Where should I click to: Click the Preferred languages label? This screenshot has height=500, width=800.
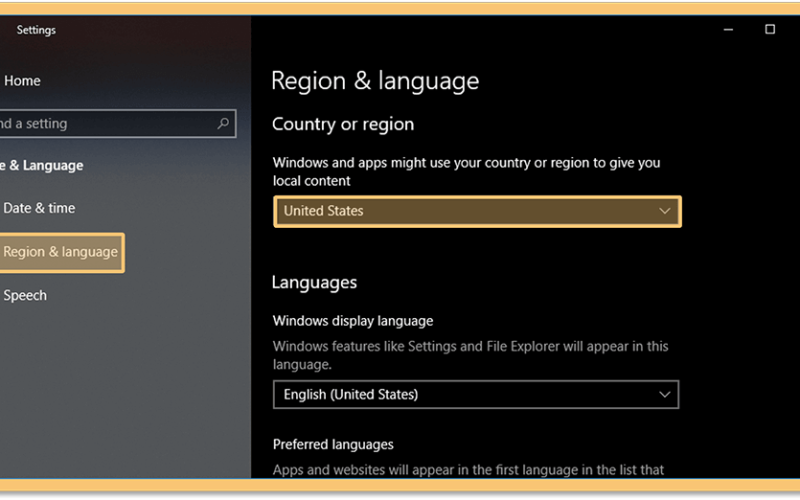[333, 444]
